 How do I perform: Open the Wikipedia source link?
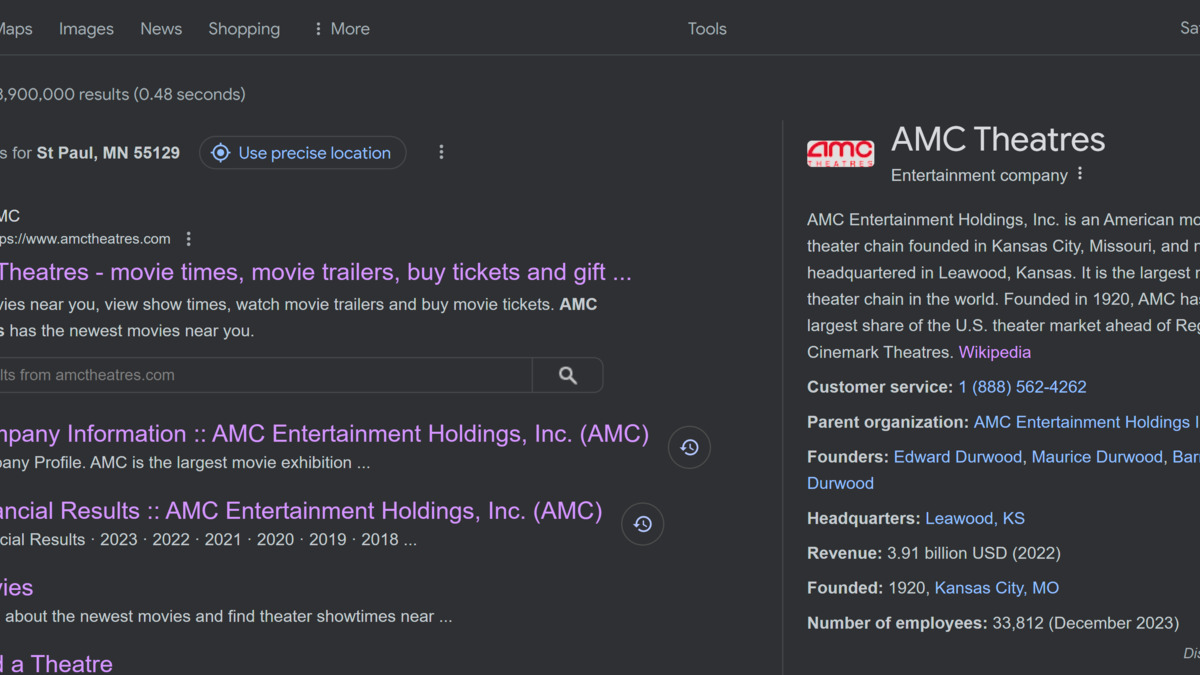(x=995, y=352)
